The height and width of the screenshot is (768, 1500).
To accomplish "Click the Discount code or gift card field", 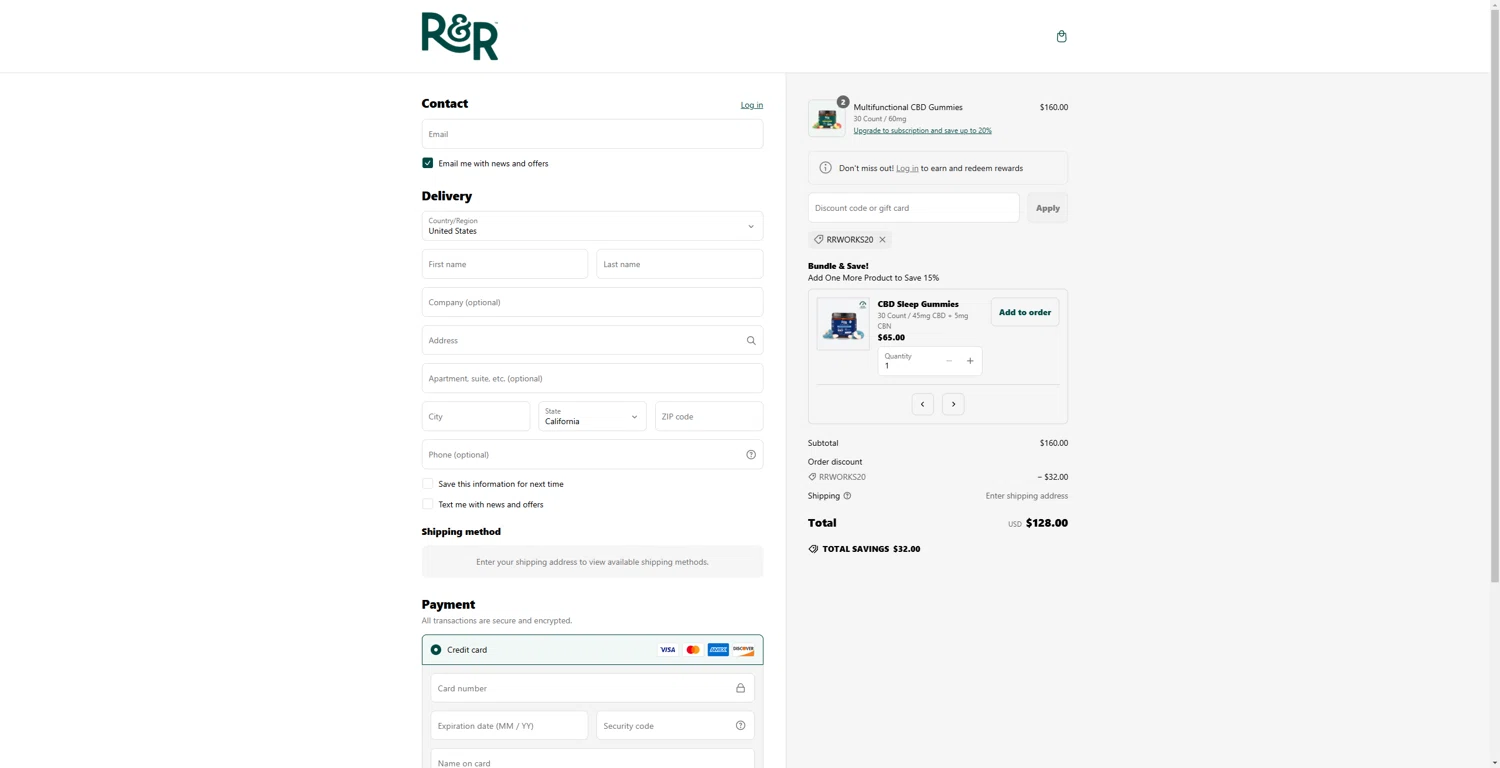I will point(913,208).
